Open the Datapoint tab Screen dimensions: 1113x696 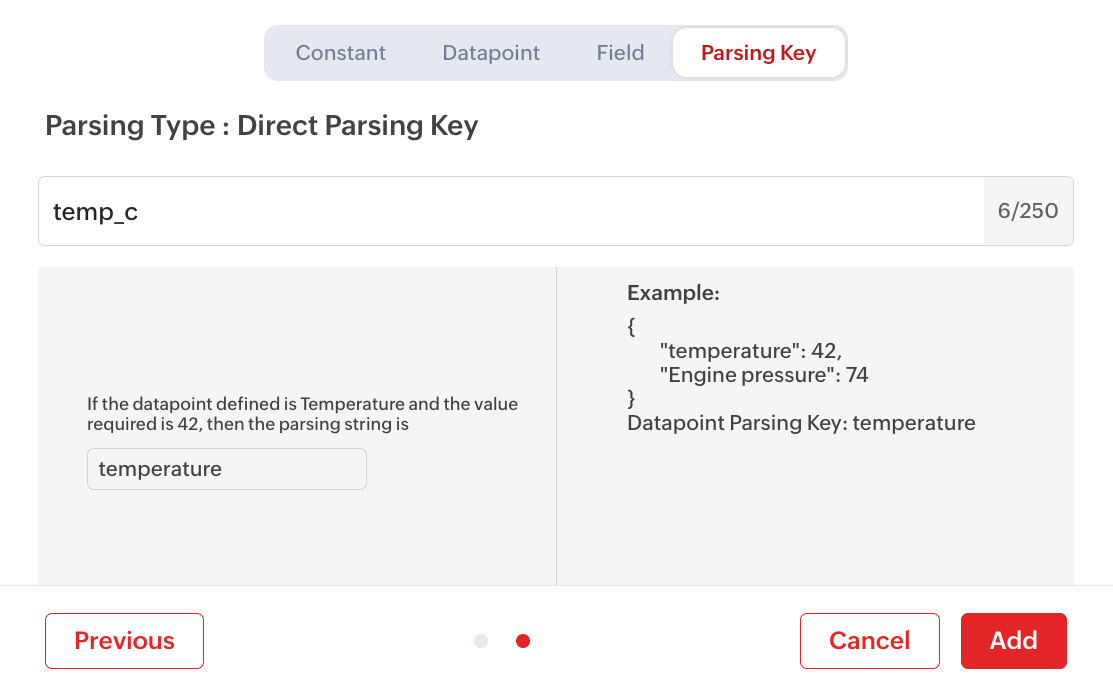coord(491,53)
